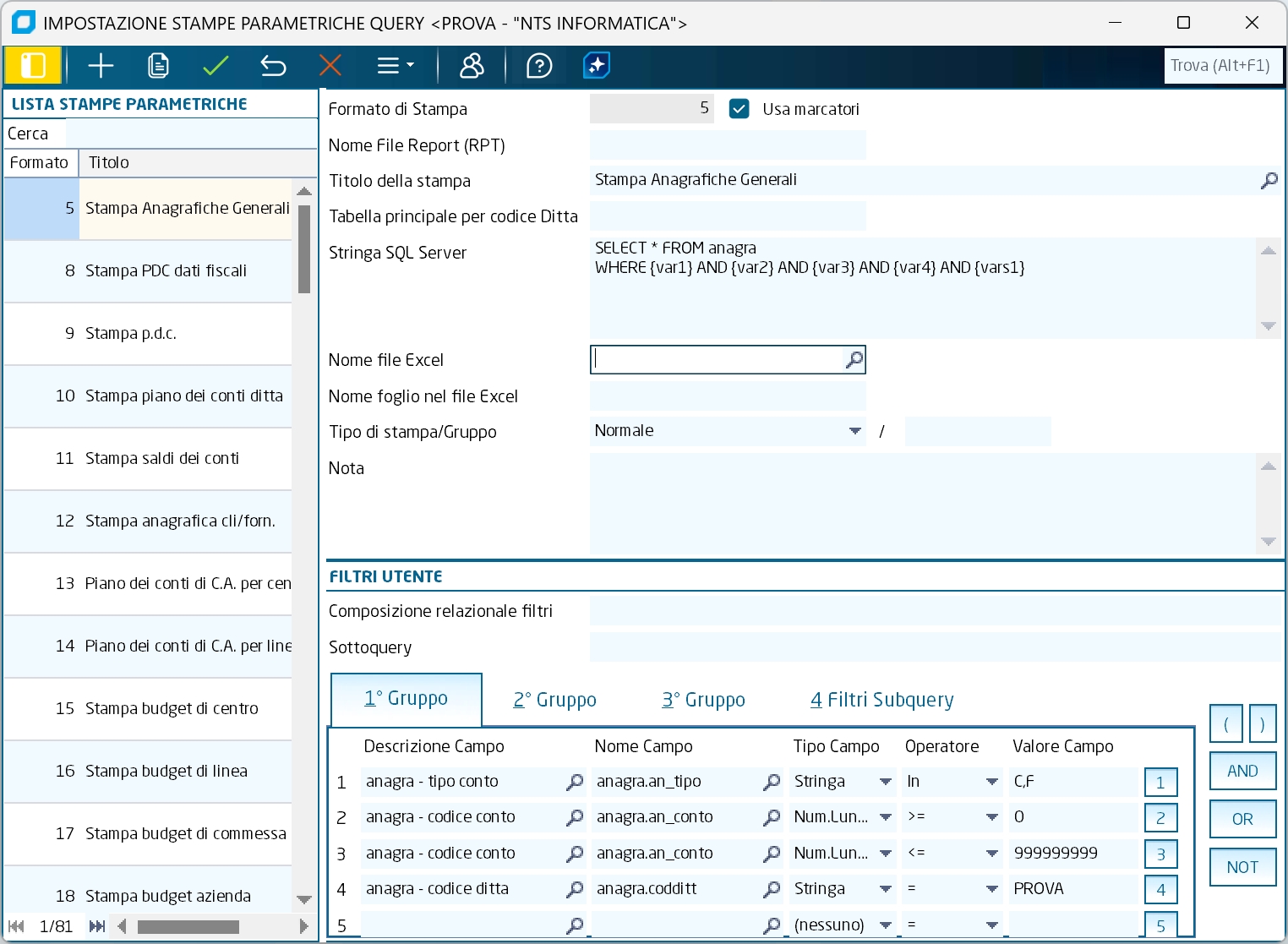Open the 4 Filtri Subquery tab
The width and height of the screenshot is (1288, 944).
881,700
